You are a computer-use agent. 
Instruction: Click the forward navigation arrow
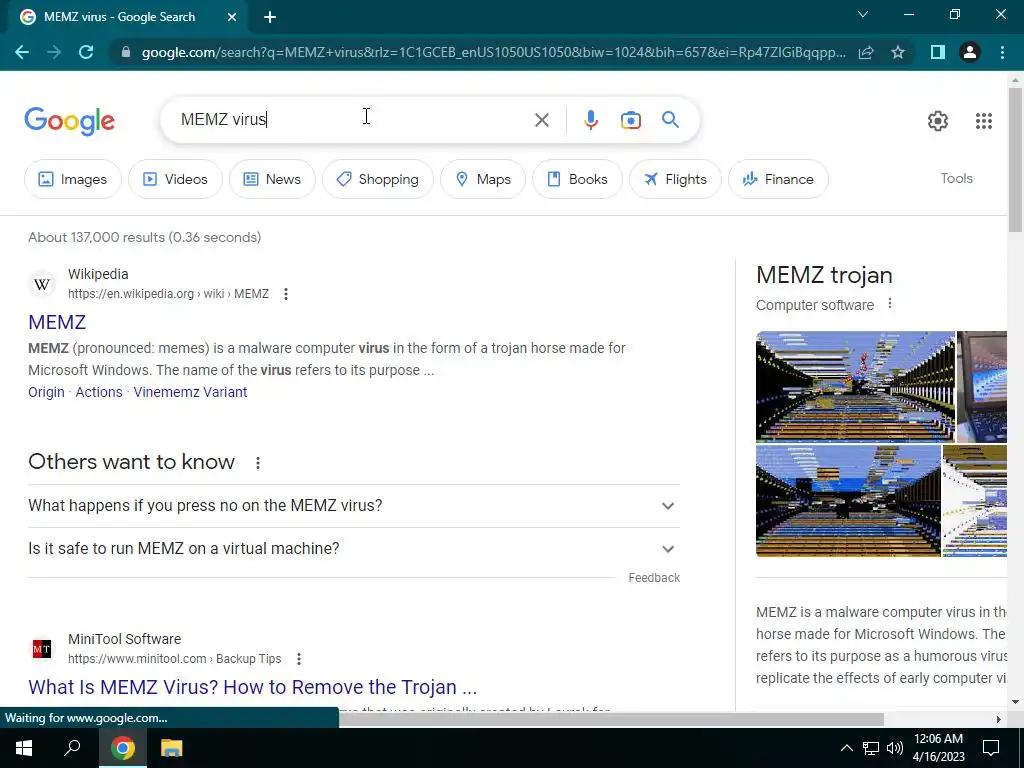click(x=54, y=52)
